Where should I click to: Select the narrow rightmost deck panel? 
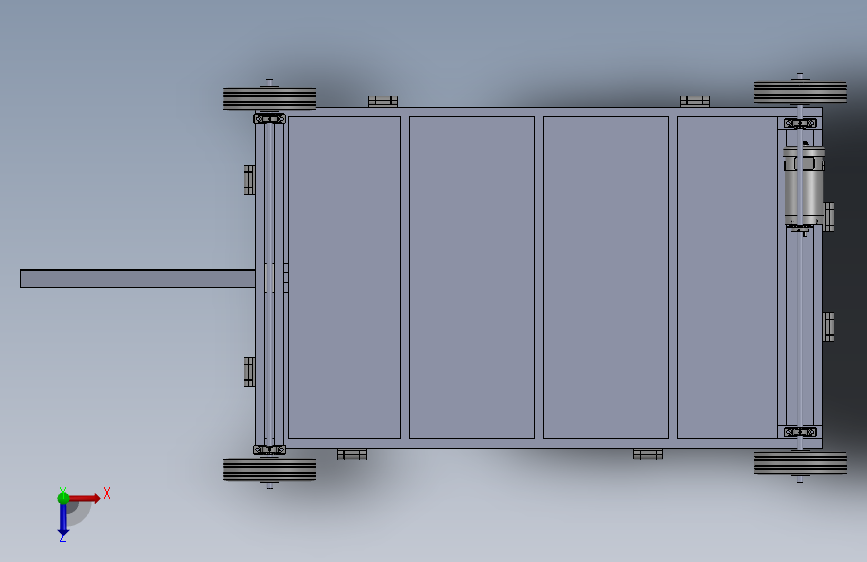[x=727, y=277]
